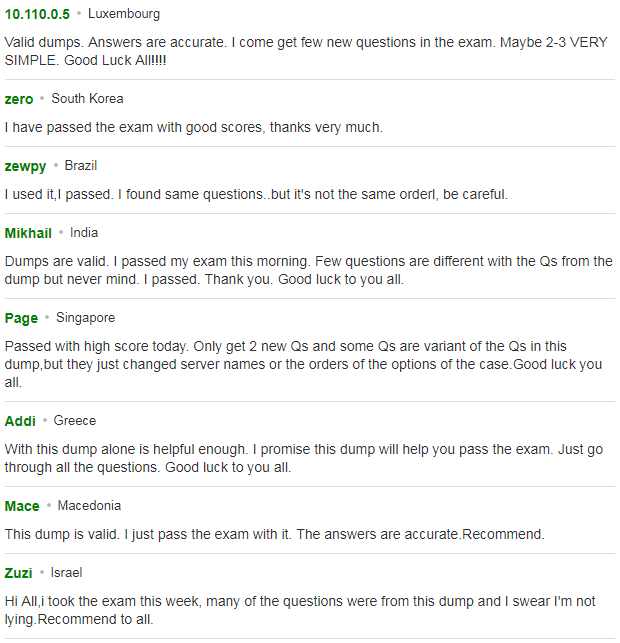
Task: Select the zewpy reviewer name
Action: coord(25,166)
